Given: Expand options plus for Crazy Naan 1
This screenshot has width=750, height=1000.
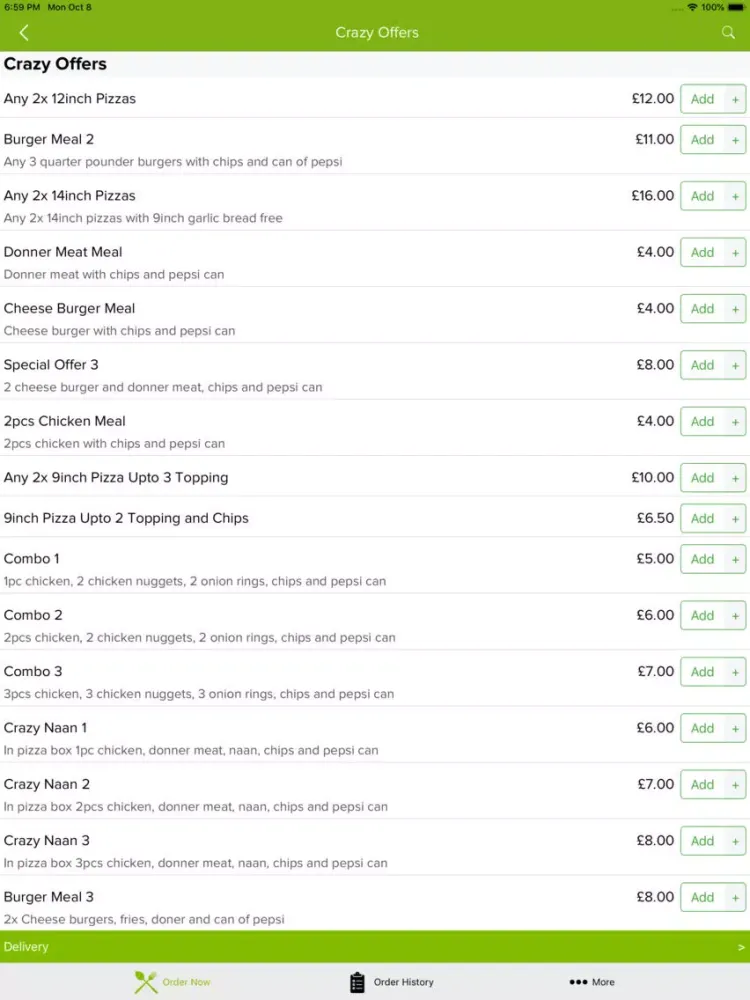Looking at the screenshot, I should point(736,728).
